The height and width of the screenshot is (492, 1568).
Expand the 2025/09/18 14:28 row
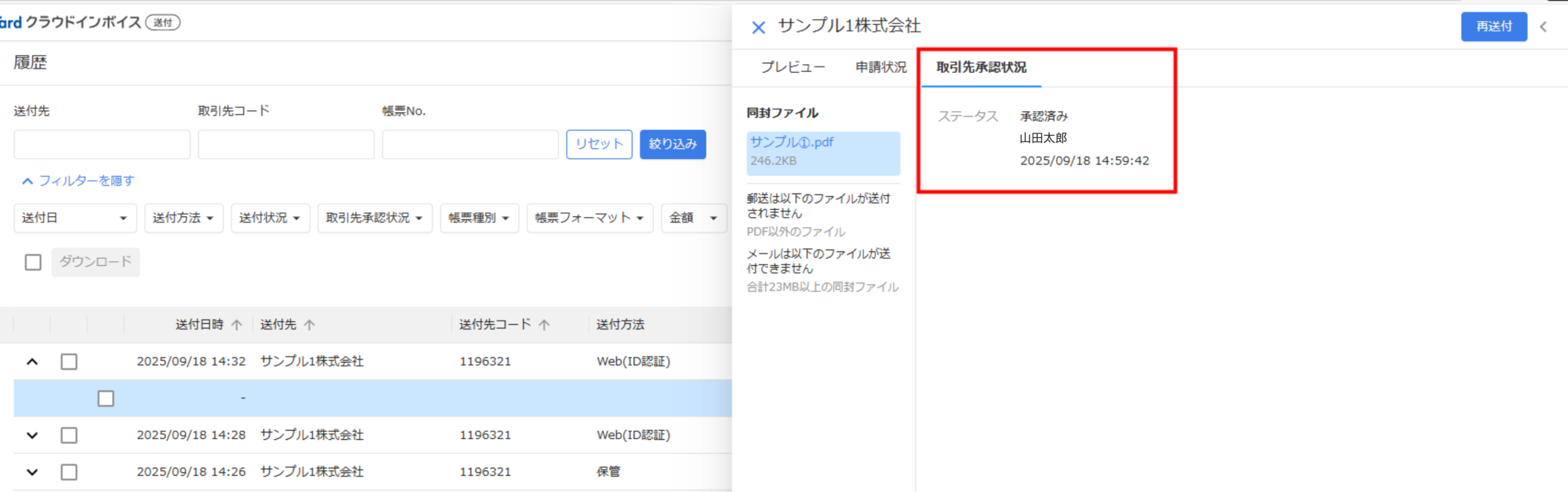[32, 435]
